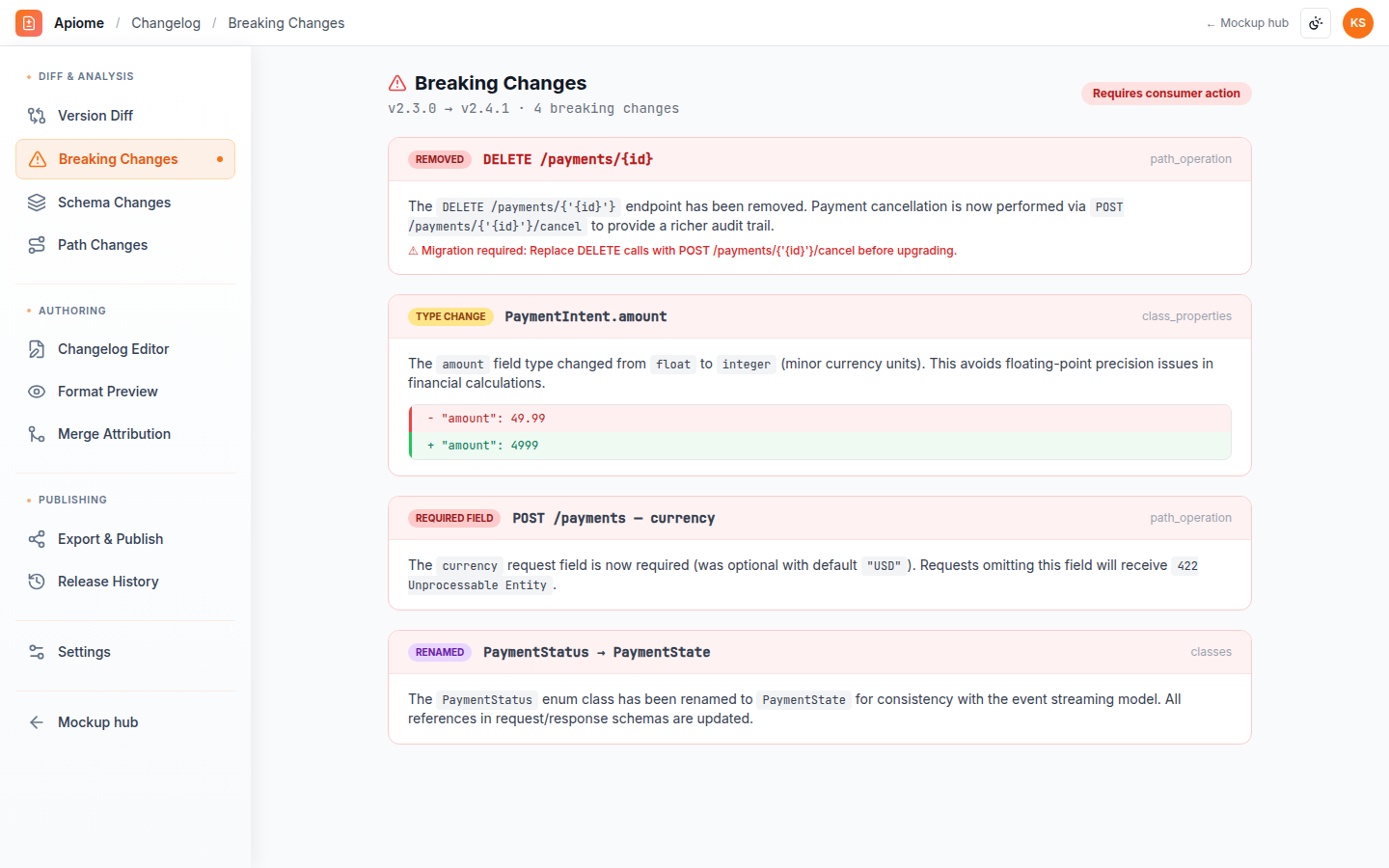The image size is (1389, 868).
Task: Click path_operation label on removed card
Action: pyautogui.click(x=1190, y=159)
